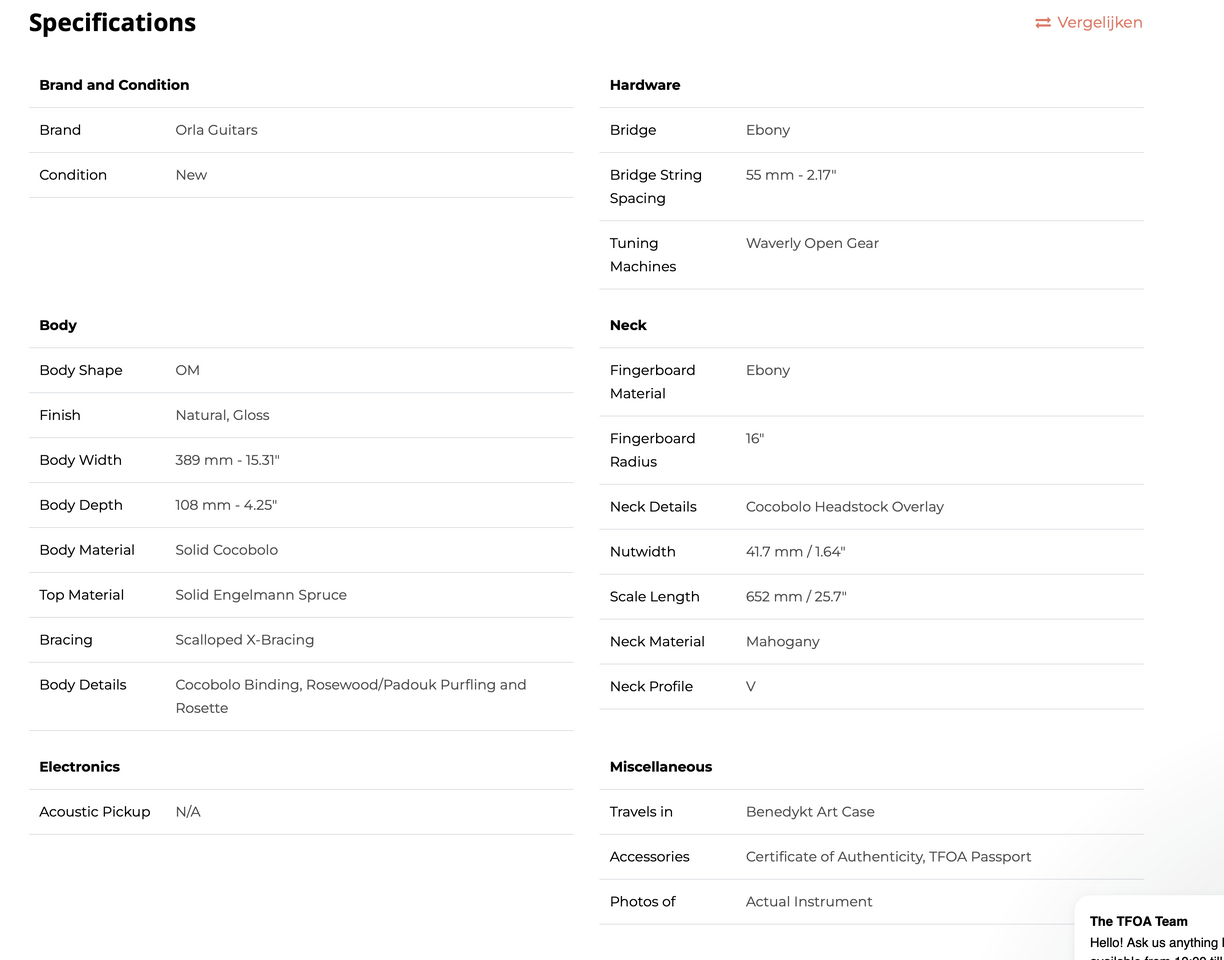
Task: Select the 'Solid Cocobolo' body material value
Action: 226,550
